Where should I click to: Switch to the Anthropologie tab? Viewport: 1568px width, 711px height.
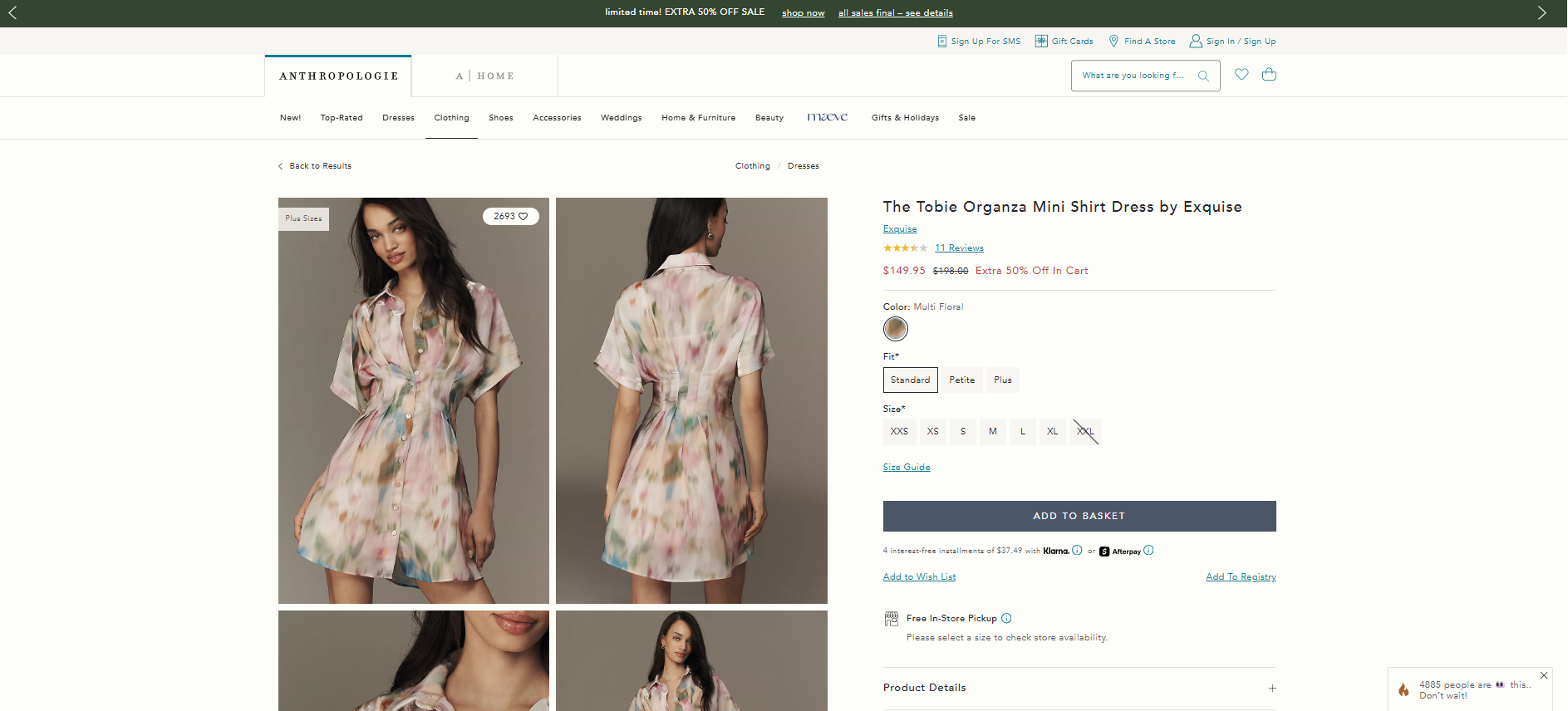338,76
